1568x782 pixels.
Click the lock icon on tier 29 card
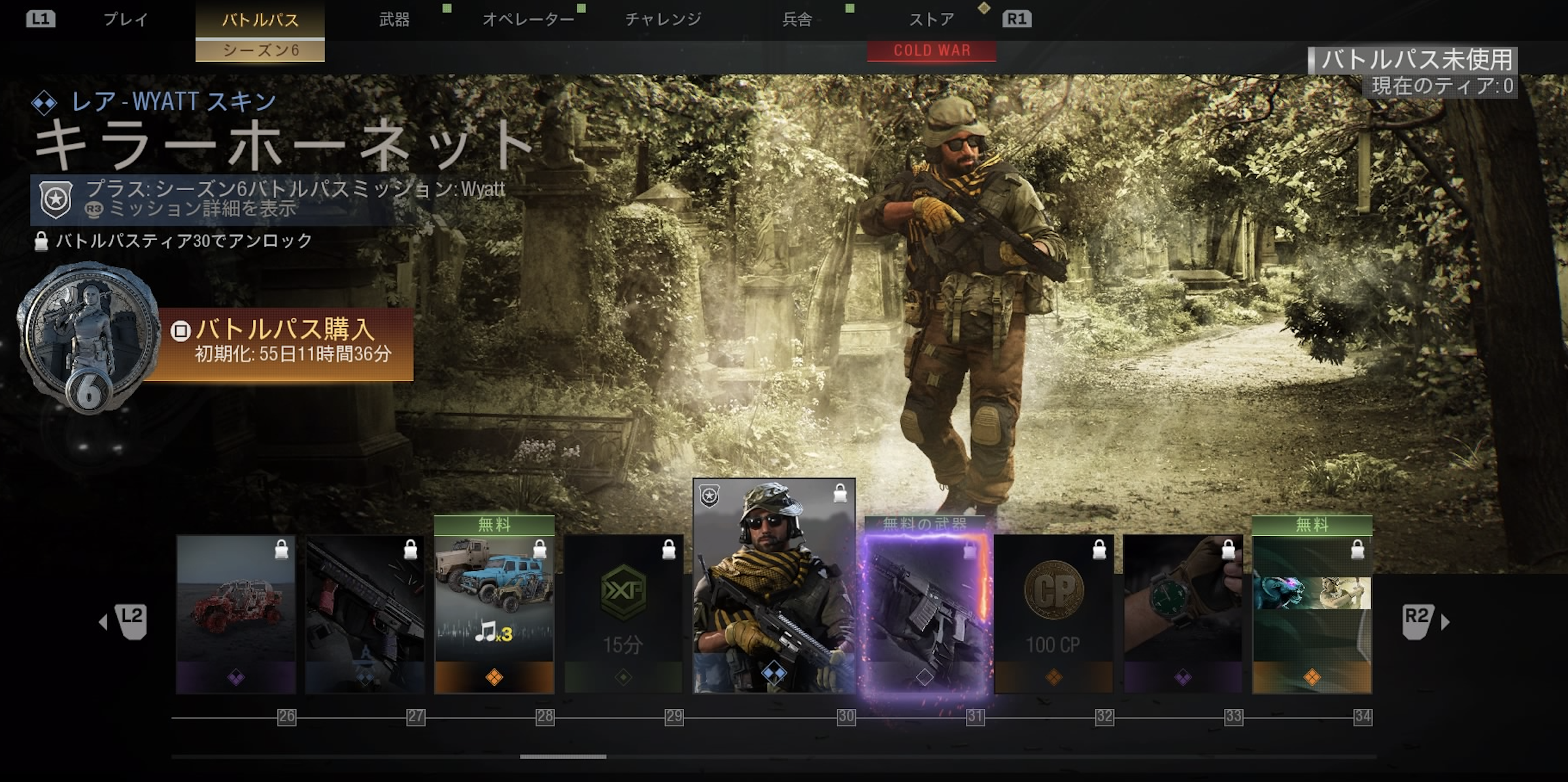669,550
